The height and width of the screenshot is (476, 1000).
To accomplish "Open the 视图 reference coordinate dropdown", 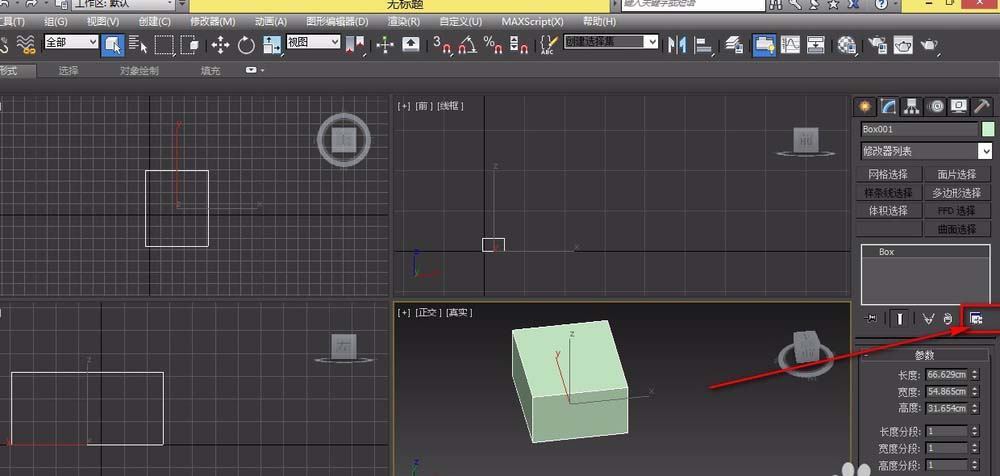I will (313, 43).
